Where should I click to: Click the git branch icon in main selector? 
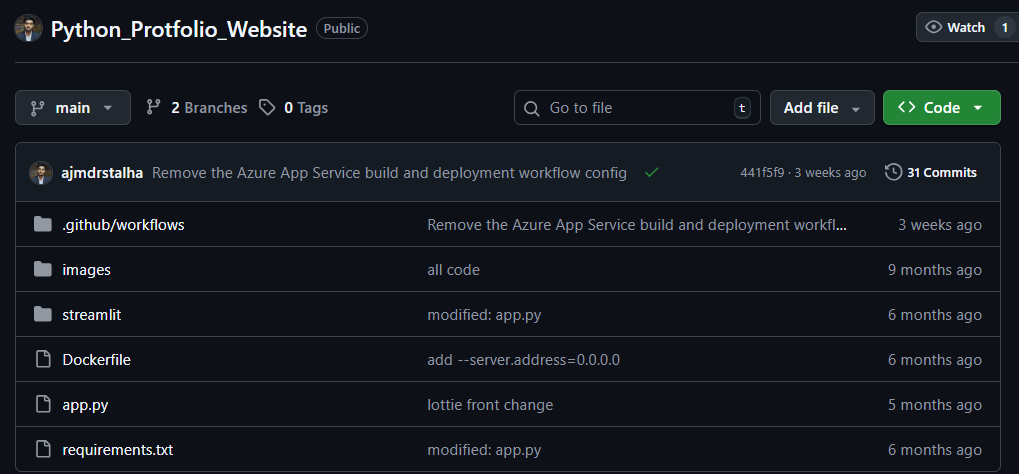point(38,108)
